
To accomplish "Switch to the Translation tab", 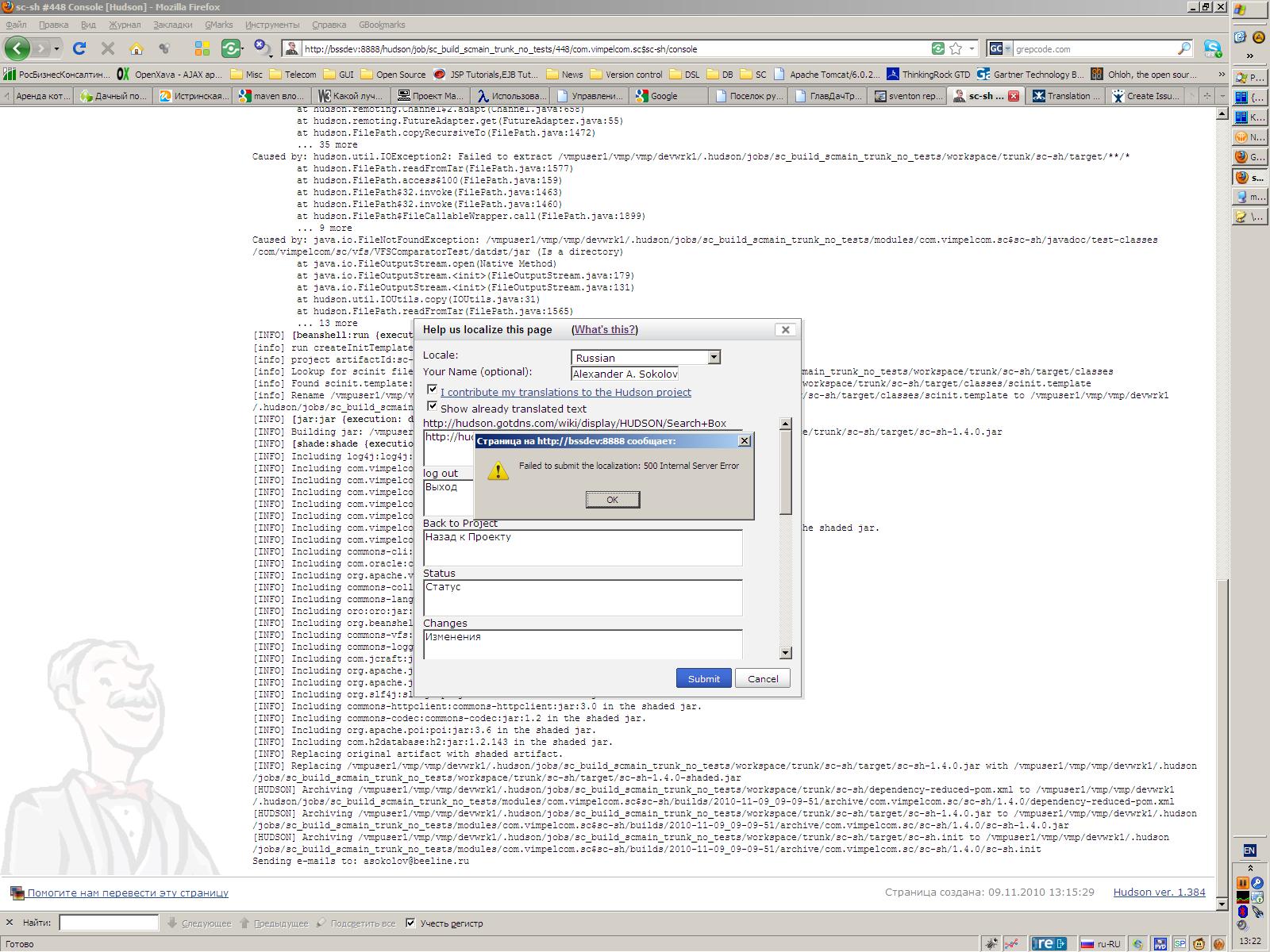I will coord(1065,95).
